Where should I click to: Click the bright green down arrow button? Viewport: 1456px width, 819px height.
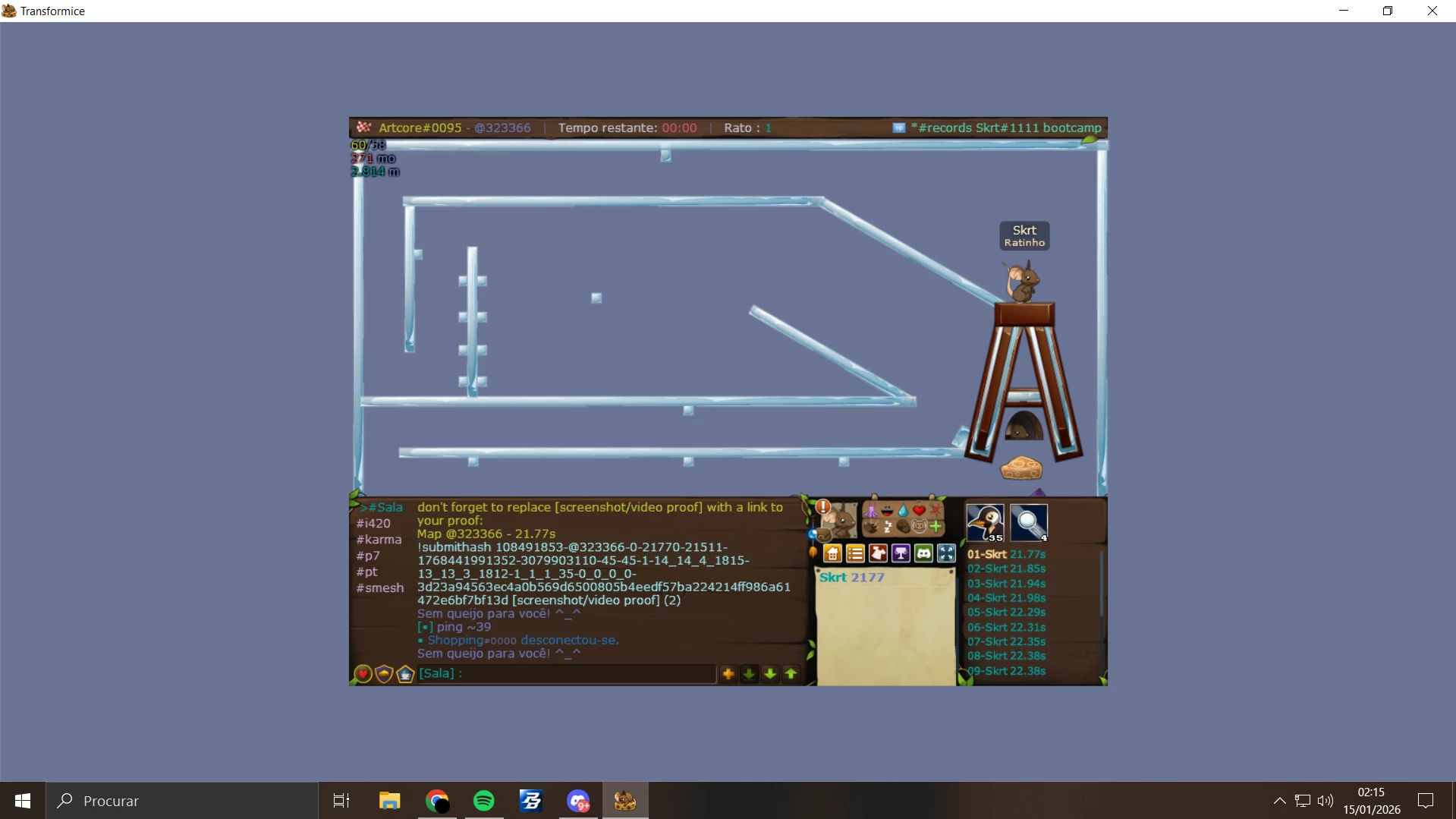pos(770,673)
